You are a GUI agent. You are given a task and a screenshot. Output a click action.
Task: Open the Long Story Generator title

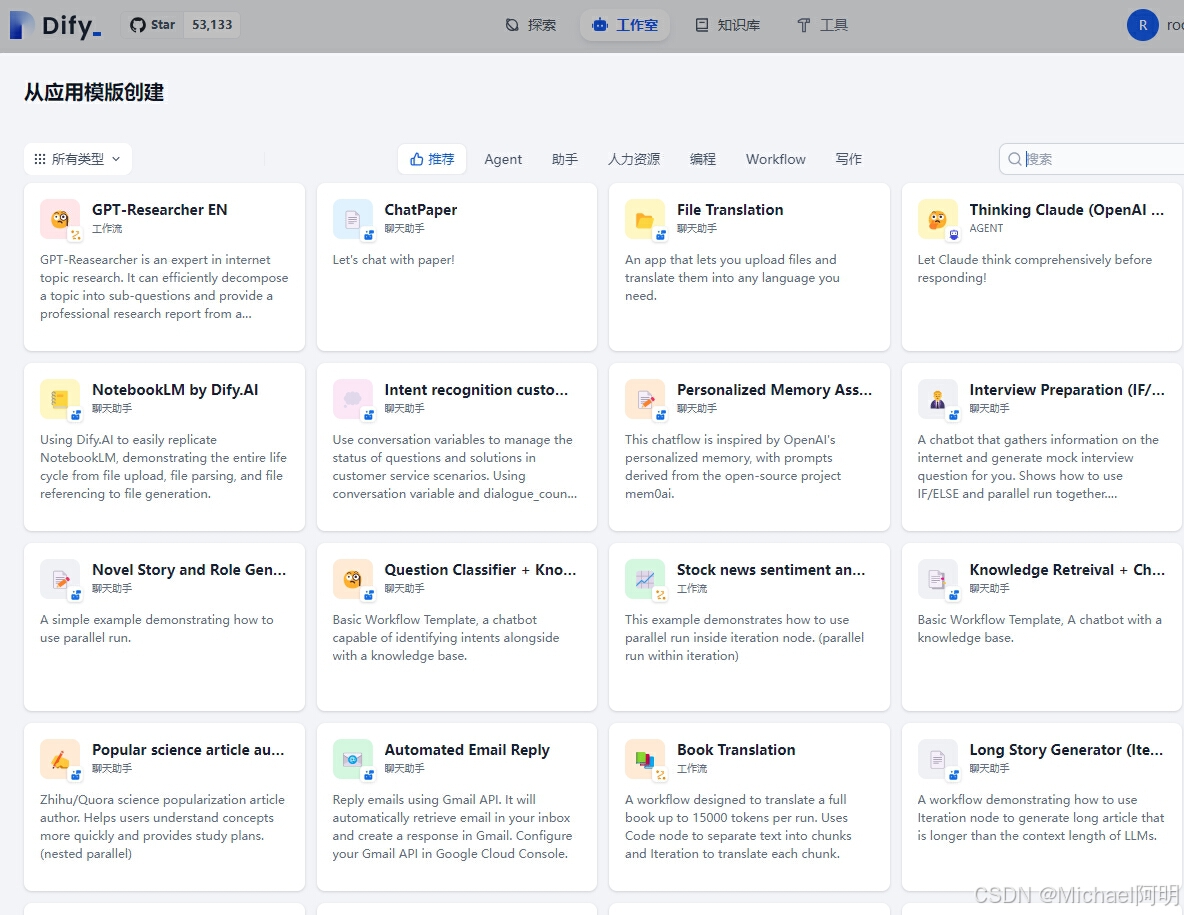tap(1066, 750)
